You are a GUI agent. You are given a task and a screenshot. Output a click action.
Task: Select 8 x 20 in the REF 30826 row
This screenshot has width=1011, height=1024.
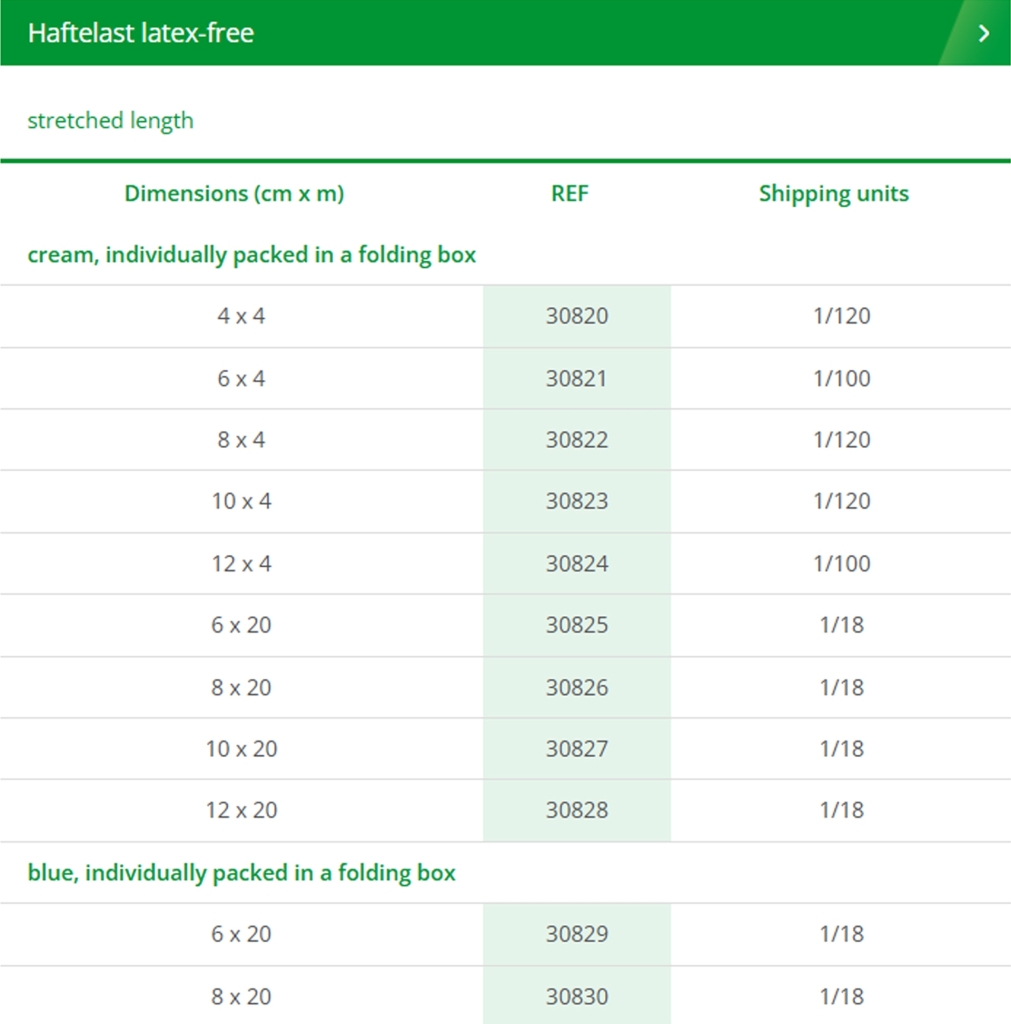tap(242, 688)
